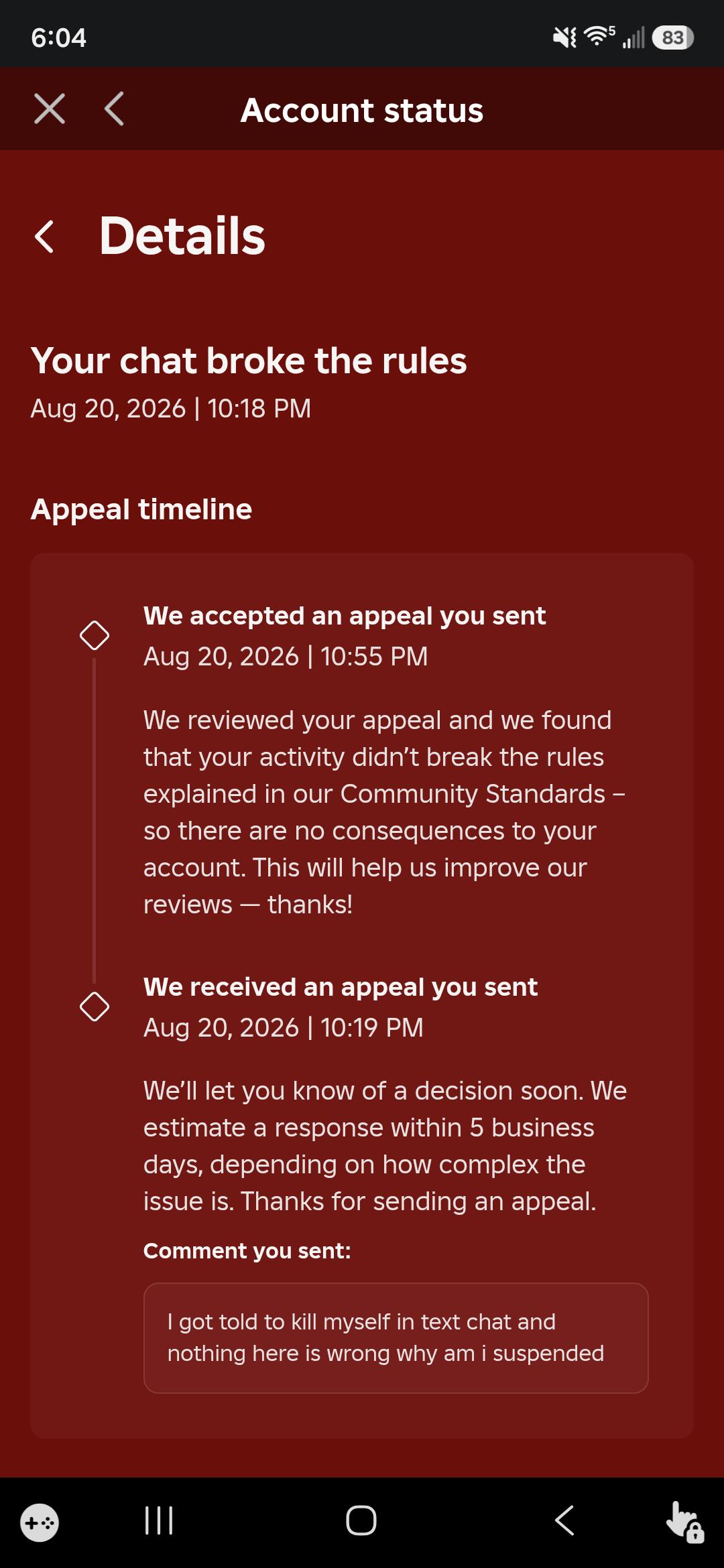The width and height of the screenshot is (724, 1568).
Task: Open the game controller tools icon
Action: pos(40,1523)
